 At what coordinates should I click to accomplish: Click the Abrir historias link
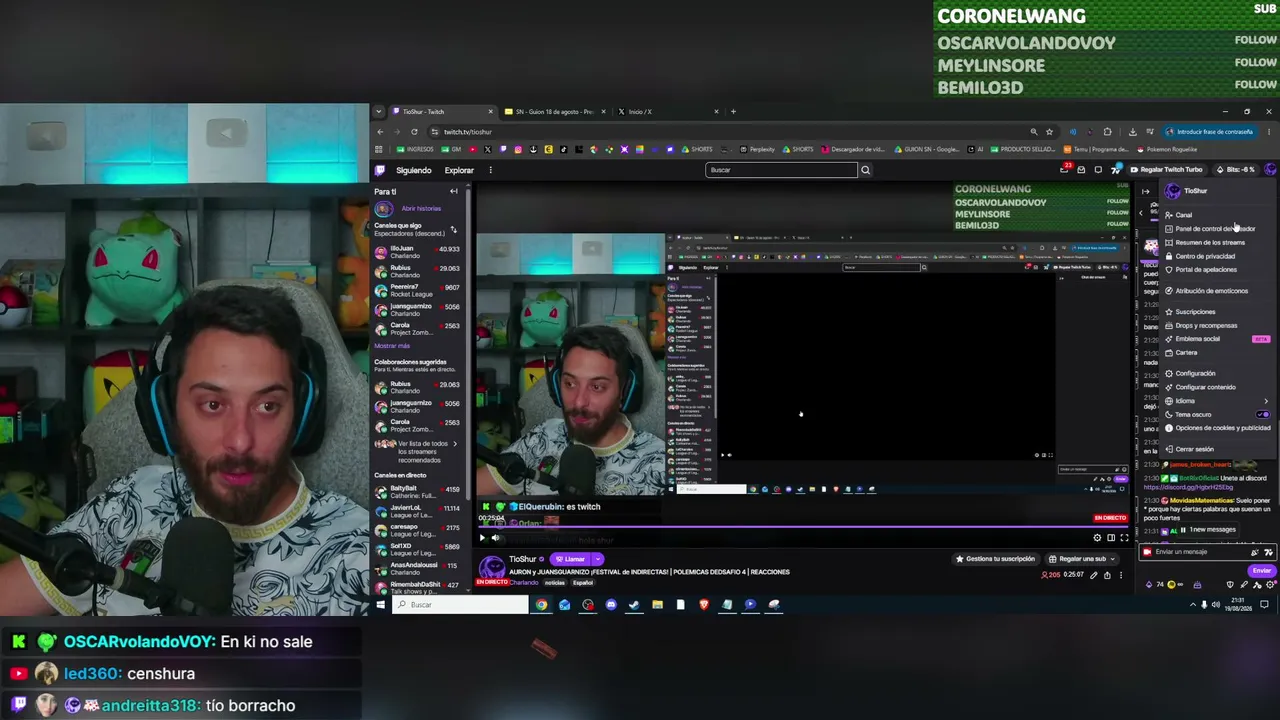pyautogui.click(x=421, y=209)
